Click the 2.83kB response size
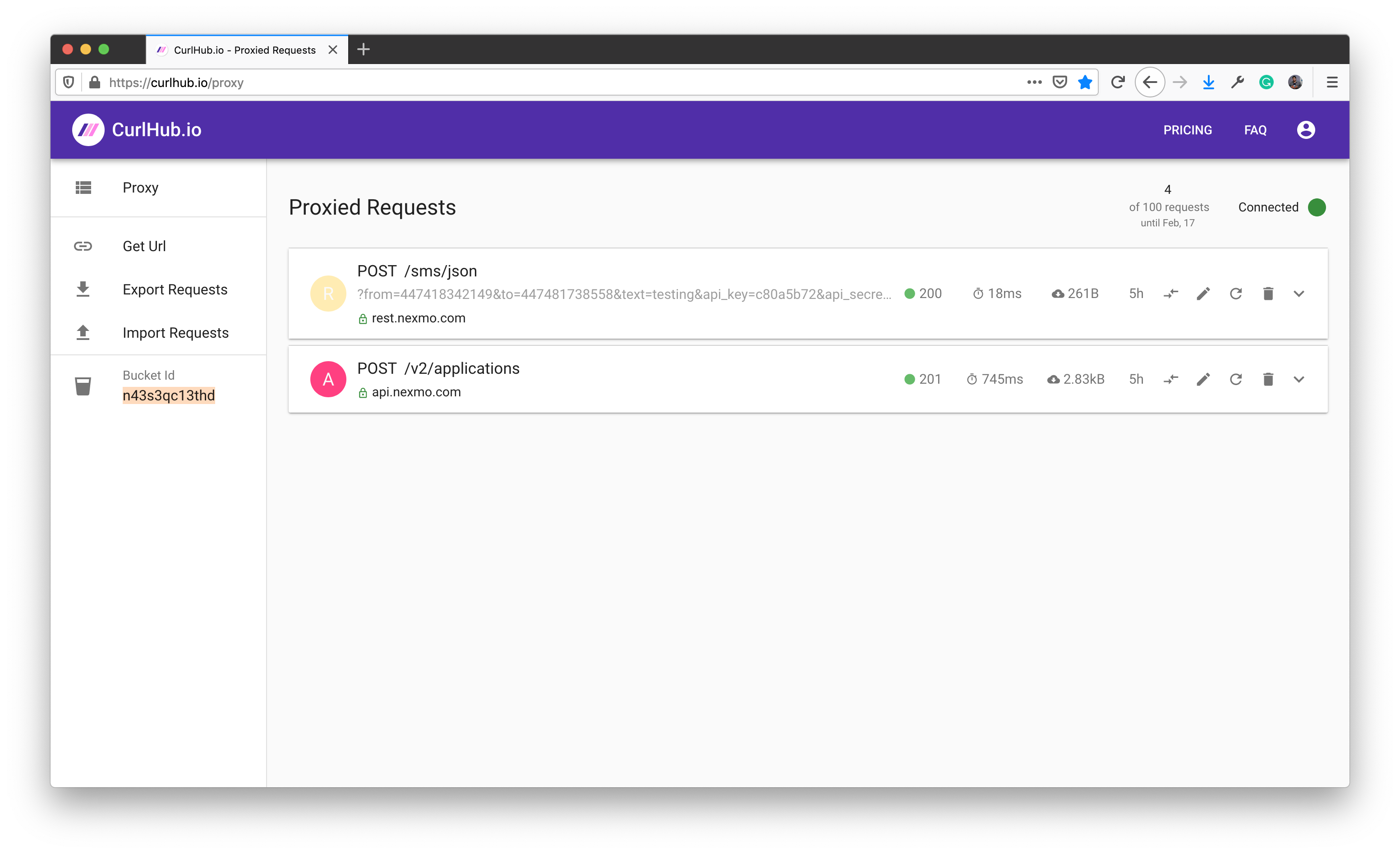 [x=1076, y=379]
